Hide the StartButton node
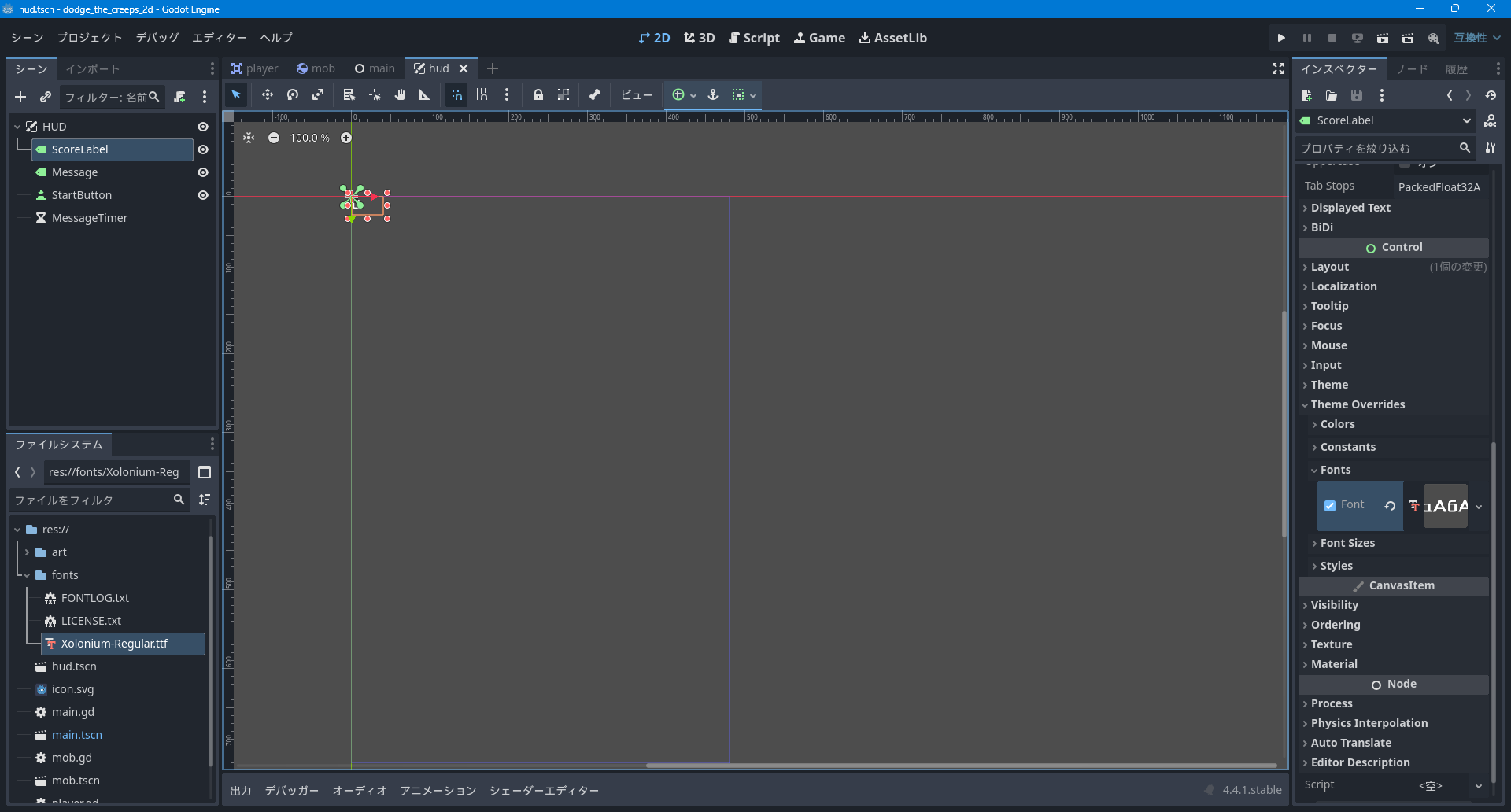The width and height of the screenshot is (1511, 812). 203,195
